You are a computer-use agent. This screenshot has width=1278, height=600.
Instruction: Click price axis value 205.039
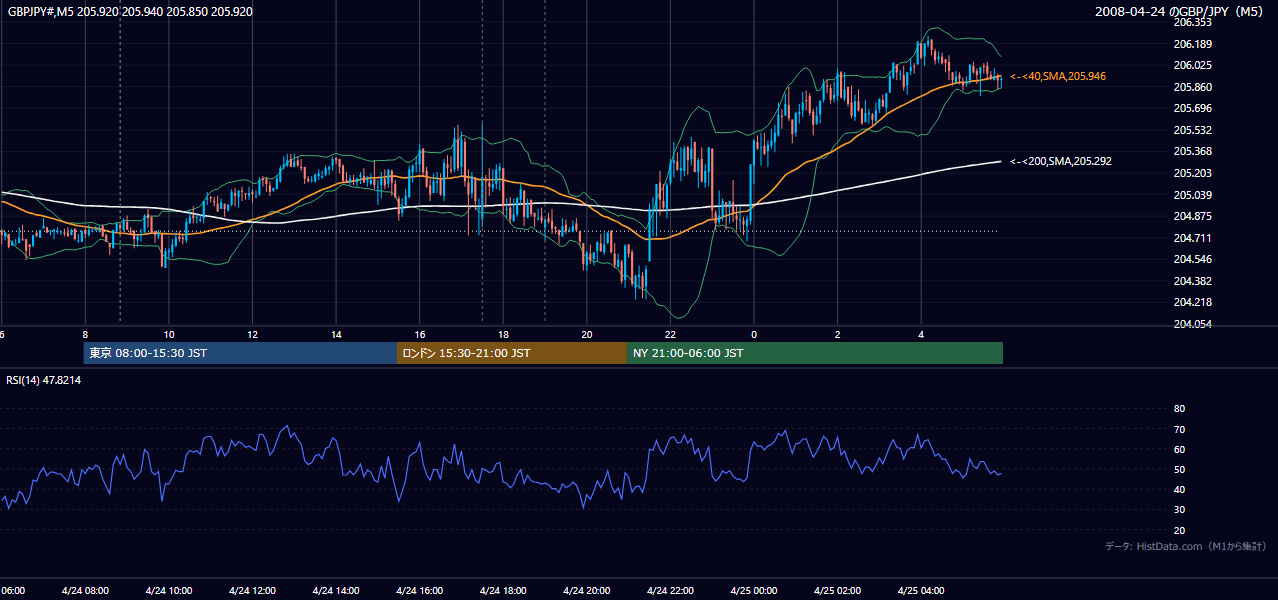(1192, 195)
